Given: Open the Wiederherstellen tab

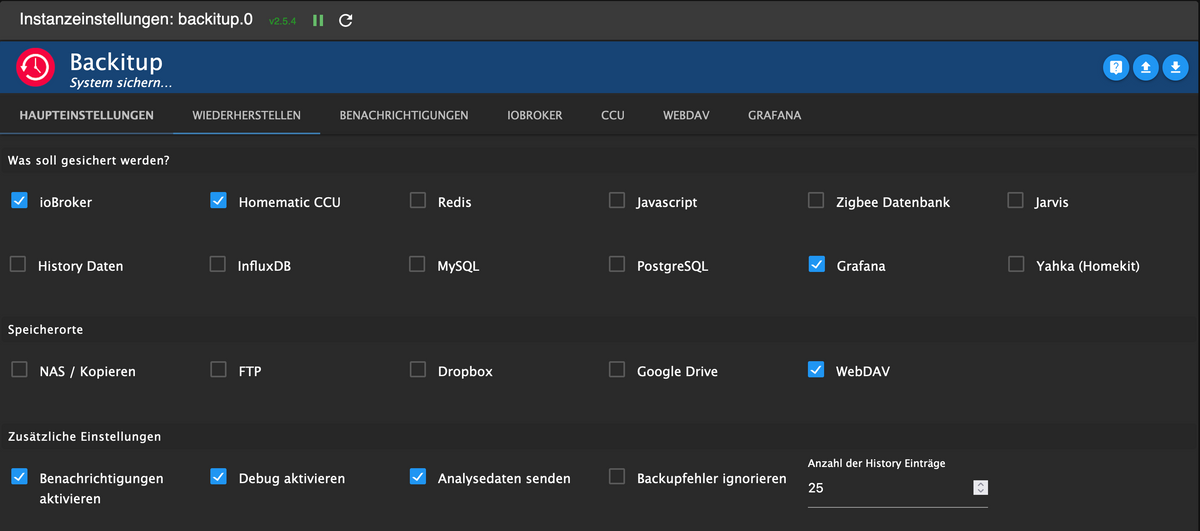Looking at the screenshot, I should click(247, 115).
